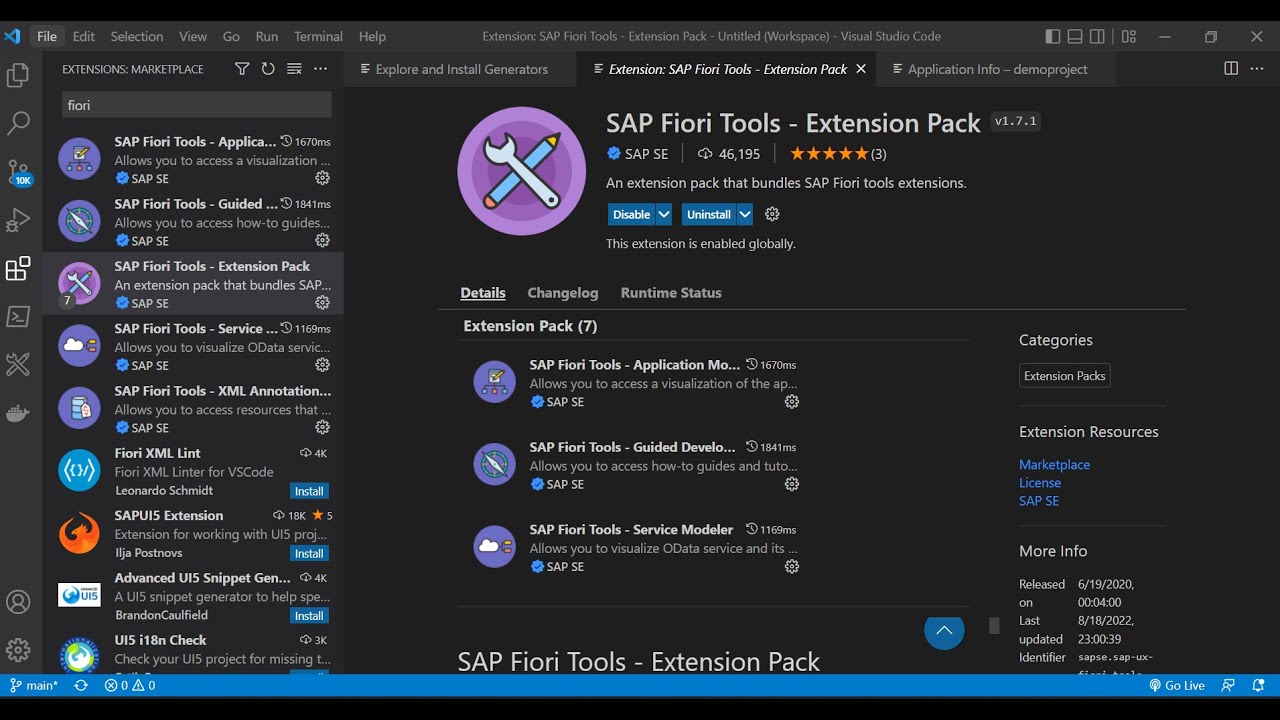Select the Details tab

pos(483,293)
